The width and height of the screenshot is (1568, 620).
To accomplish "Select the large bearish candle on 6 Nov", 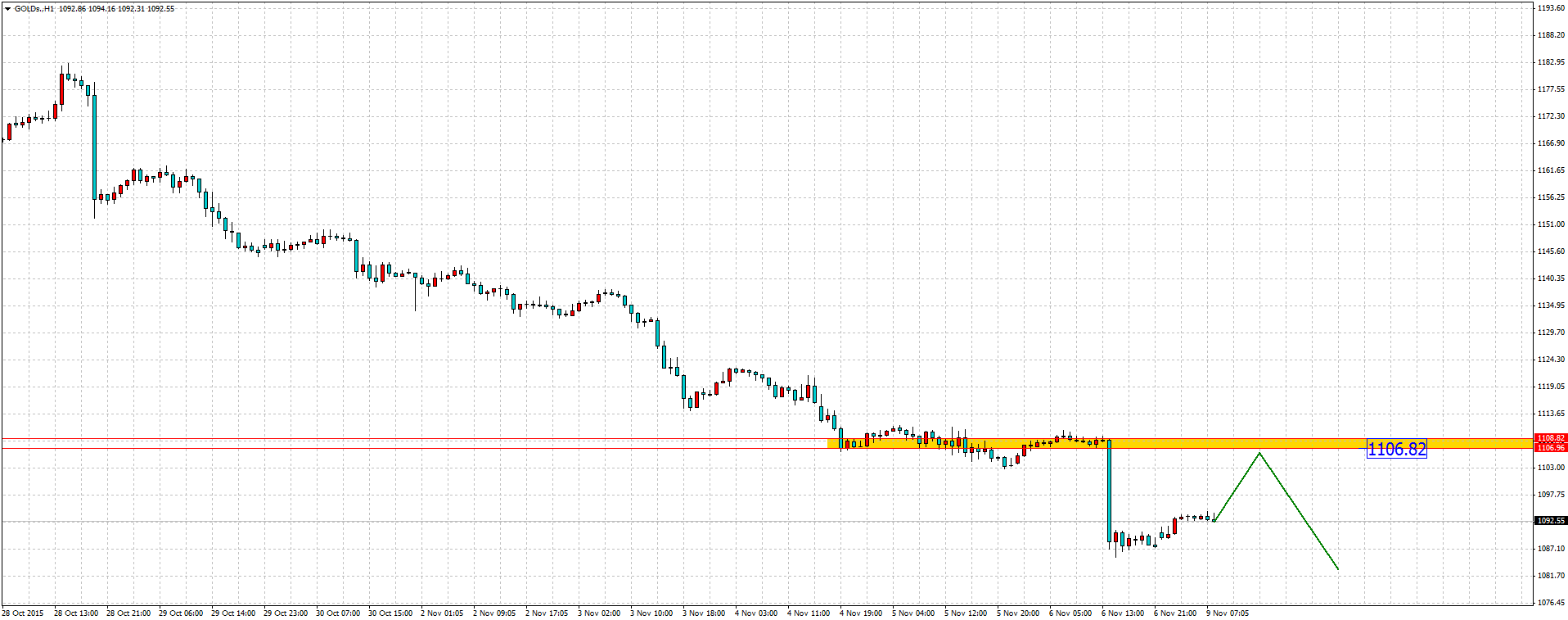I will [x=1110, y=491].
